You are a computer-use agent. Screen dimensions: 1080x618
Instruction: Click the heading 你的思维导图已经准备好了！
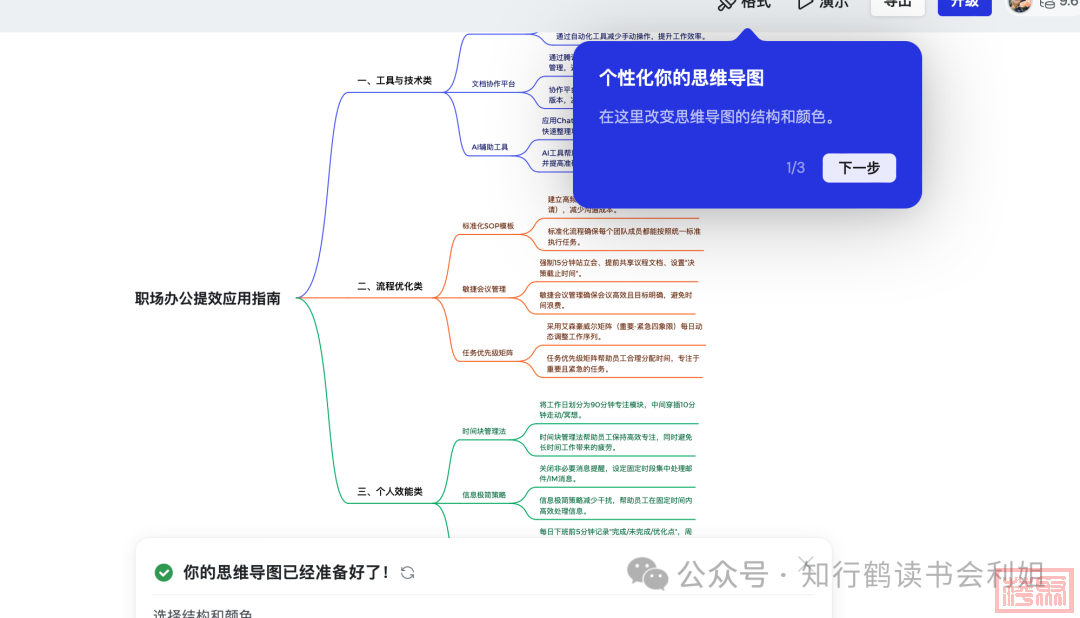point(287,573)
